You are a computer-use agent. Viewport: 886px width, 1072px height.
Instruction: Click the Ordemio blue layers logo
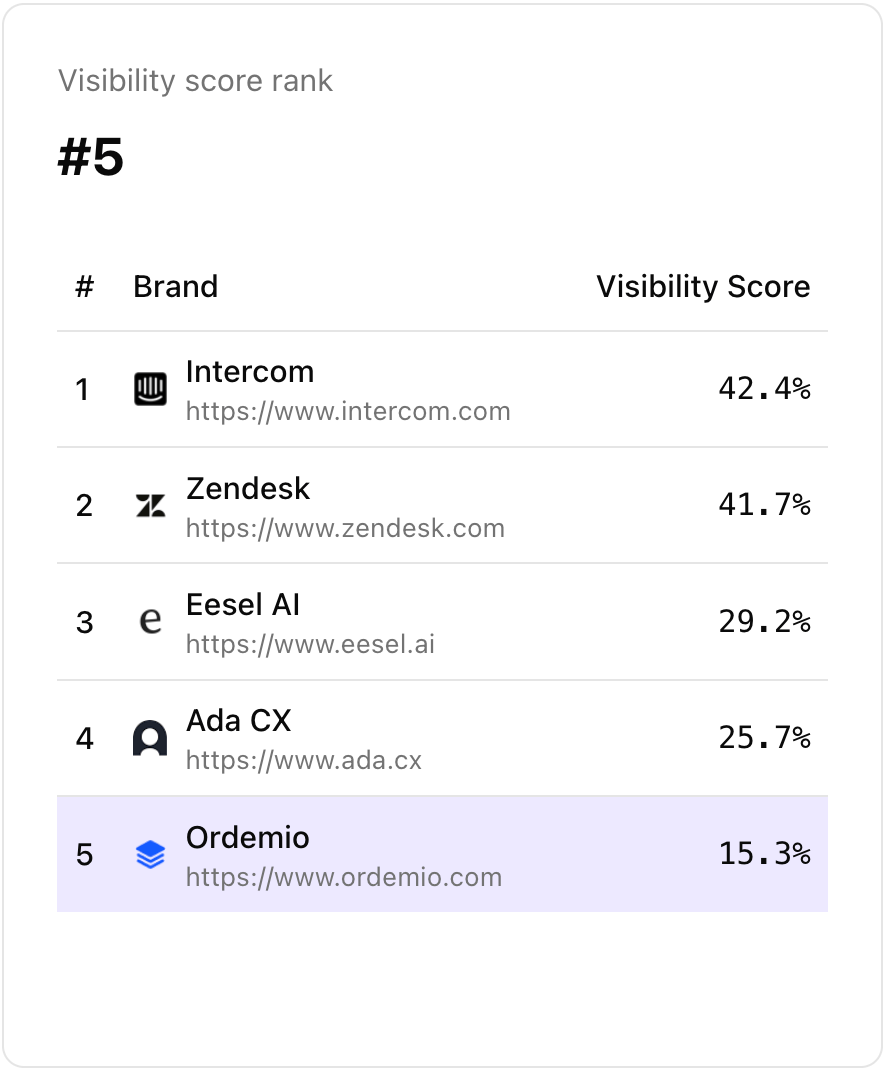[x=150, y=855]
